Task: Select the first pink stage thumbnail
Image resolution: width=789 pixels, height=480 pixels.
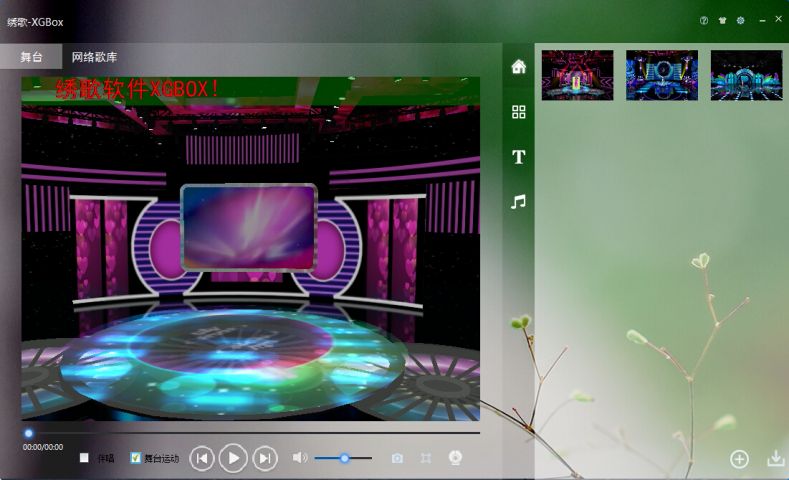Action: (577, 75)
